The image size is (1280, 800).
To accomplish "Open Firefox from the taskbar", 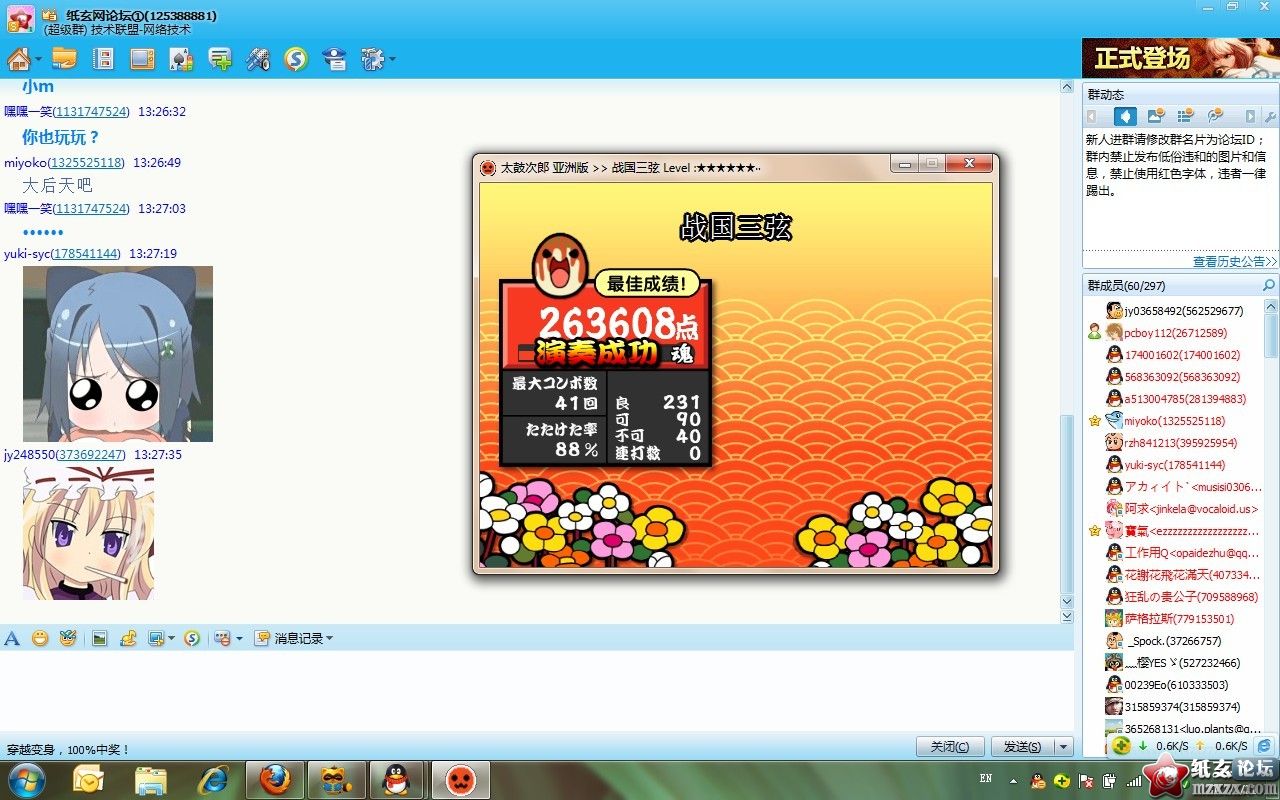I will click(275, 779).
